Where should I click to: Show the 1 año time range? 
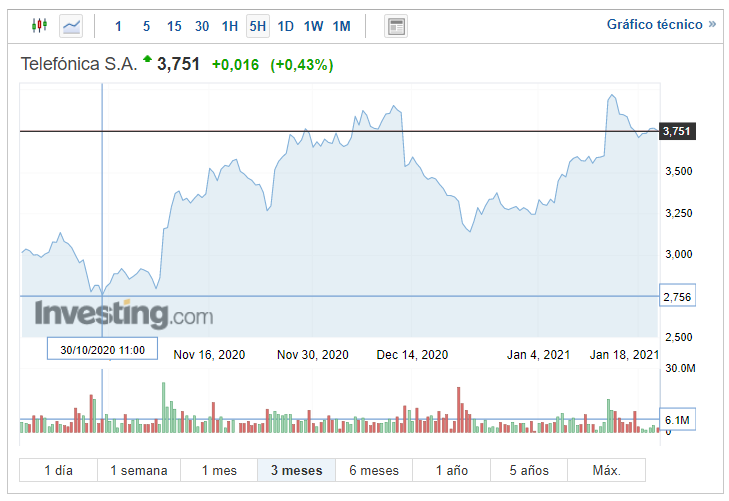click(451, 470)
